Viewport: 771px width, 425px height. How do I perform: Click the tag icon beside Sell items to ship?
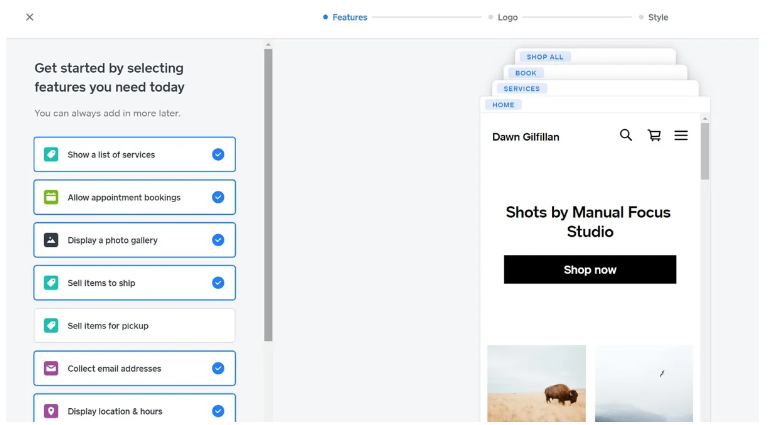pyautogui.click(x=51, y=283)
